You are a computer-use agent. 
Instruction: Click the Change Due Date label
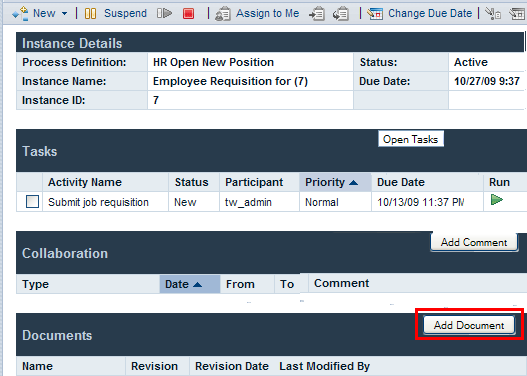click(430, 13)
